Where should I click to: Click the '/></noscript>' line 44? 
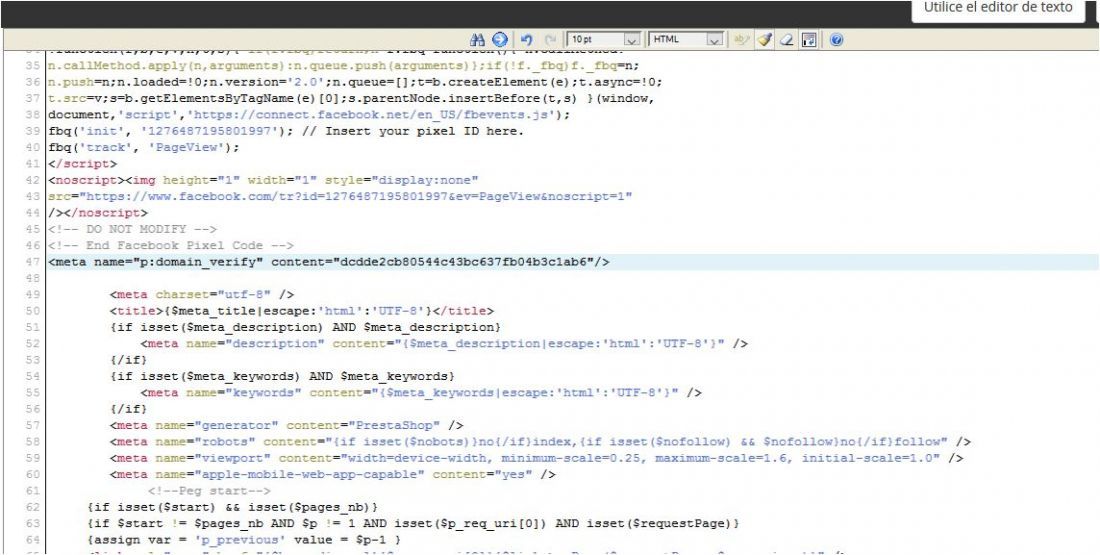coord(98,213)
